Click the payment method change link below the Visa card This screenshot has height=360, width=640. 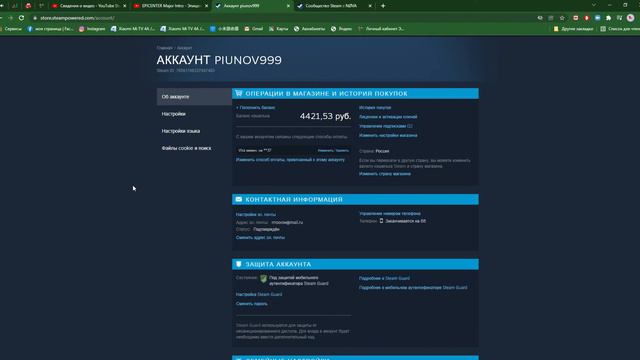click(290, 160)
